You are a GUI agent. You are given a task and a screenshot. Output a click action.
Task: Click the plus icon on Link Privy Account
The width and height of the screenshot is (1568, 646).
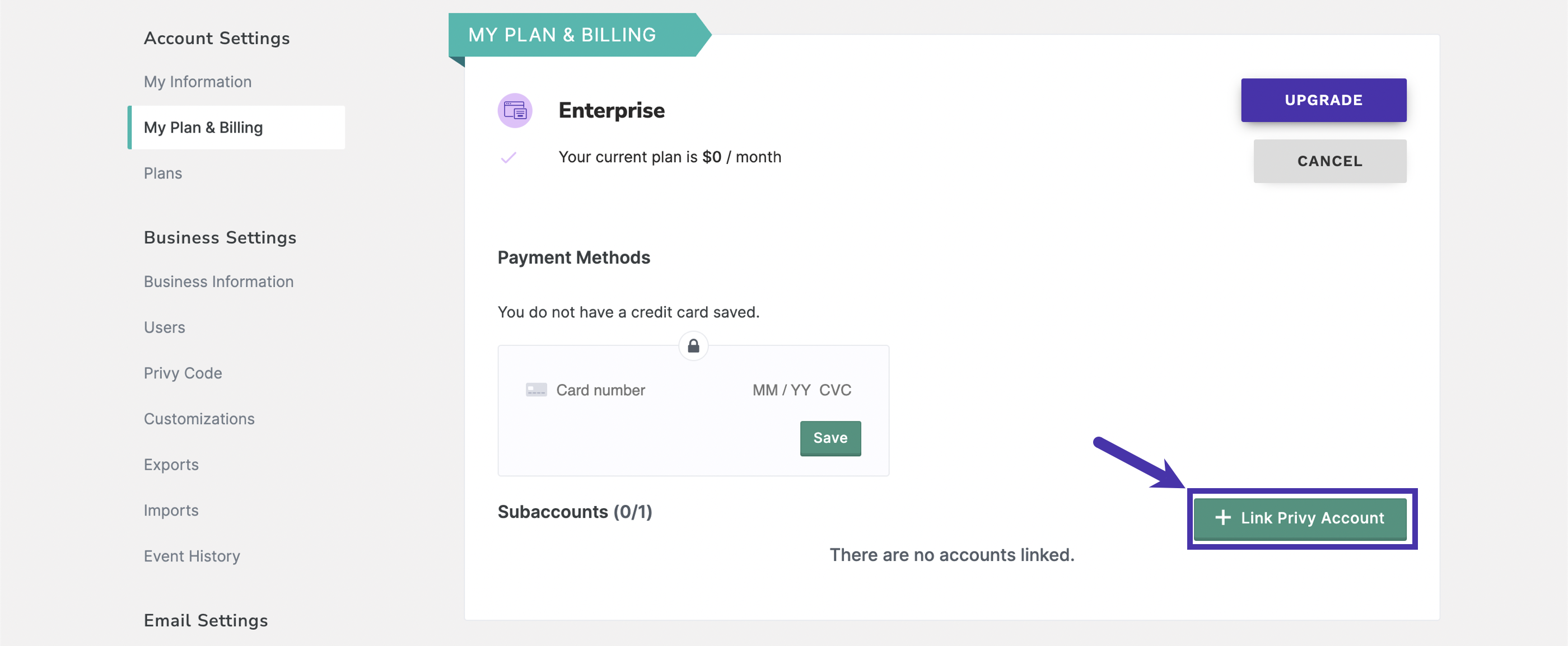[x=1222, y=518]
